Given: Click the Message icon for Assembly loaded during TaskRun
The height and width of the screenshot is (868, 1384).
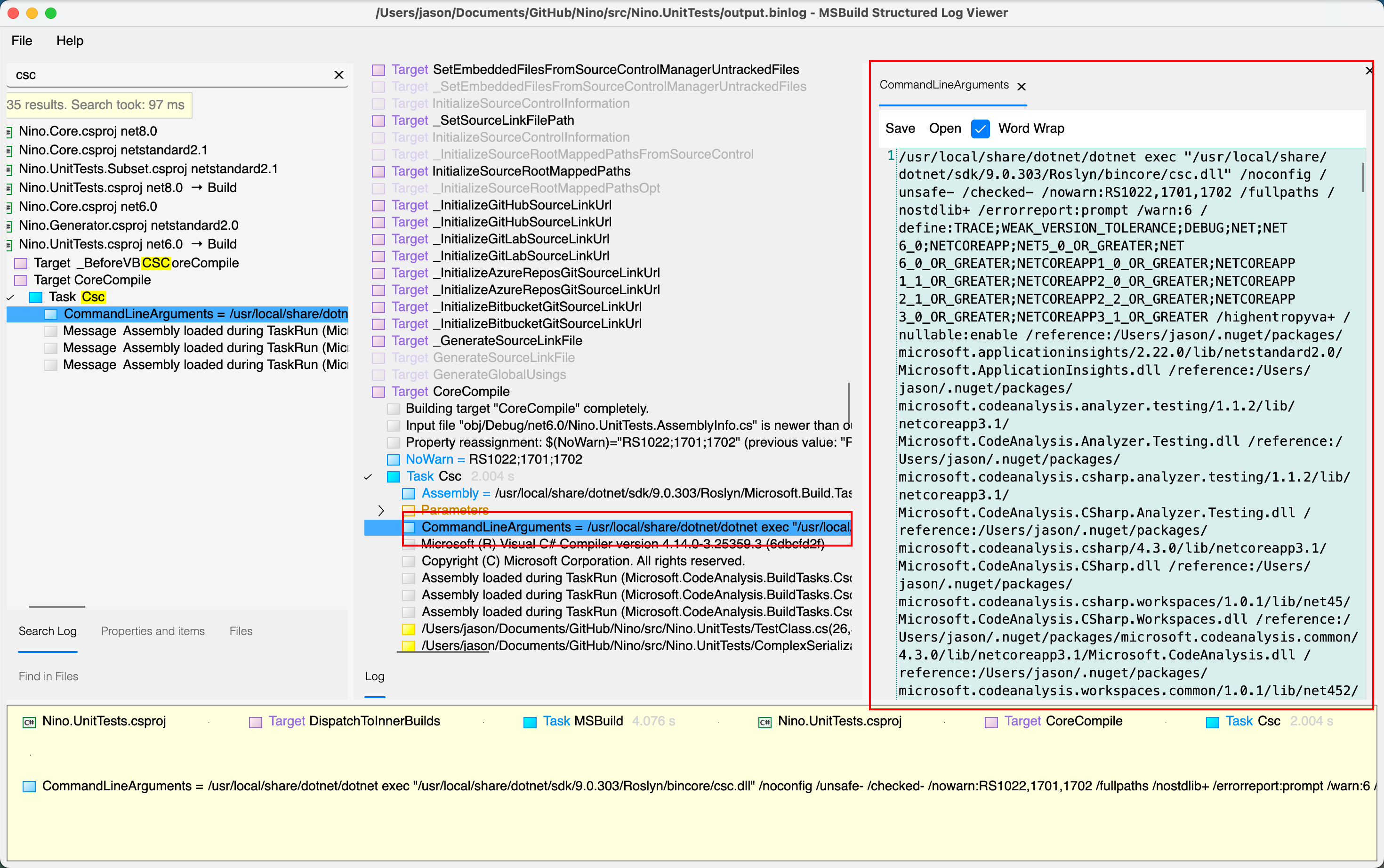Looking at the screenshot, I should (x=51, y=330).
